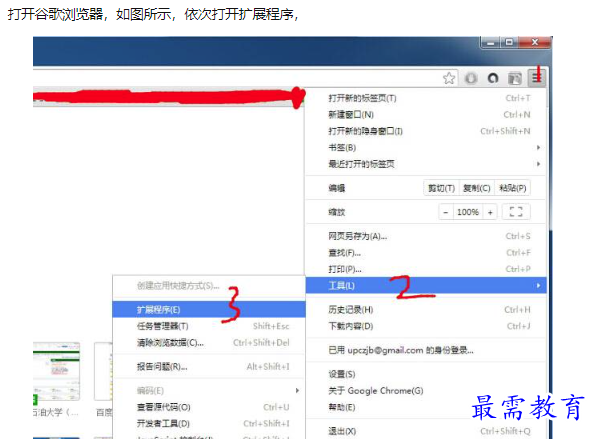Viewport: 593px width, 439px height.
Task: Select 打开新的标签页(T) menu item
Action: pyautogui.click(x=425, y=98)
